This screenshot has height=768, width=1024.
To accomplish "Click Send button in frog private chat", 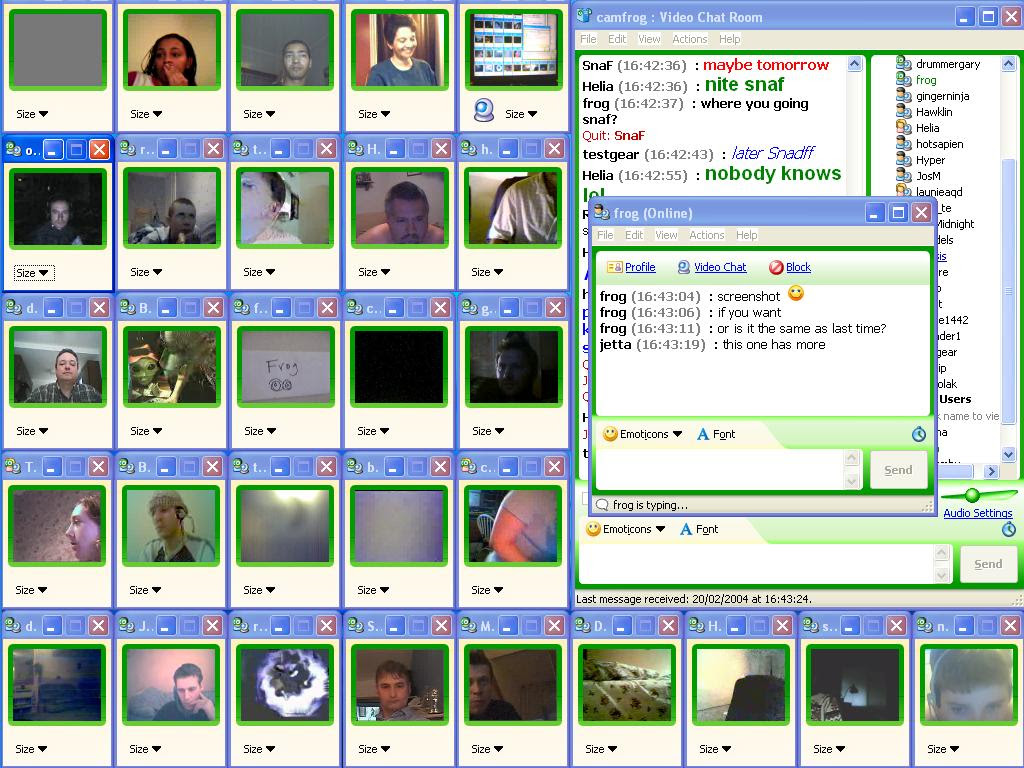I will tap(898, 470).
